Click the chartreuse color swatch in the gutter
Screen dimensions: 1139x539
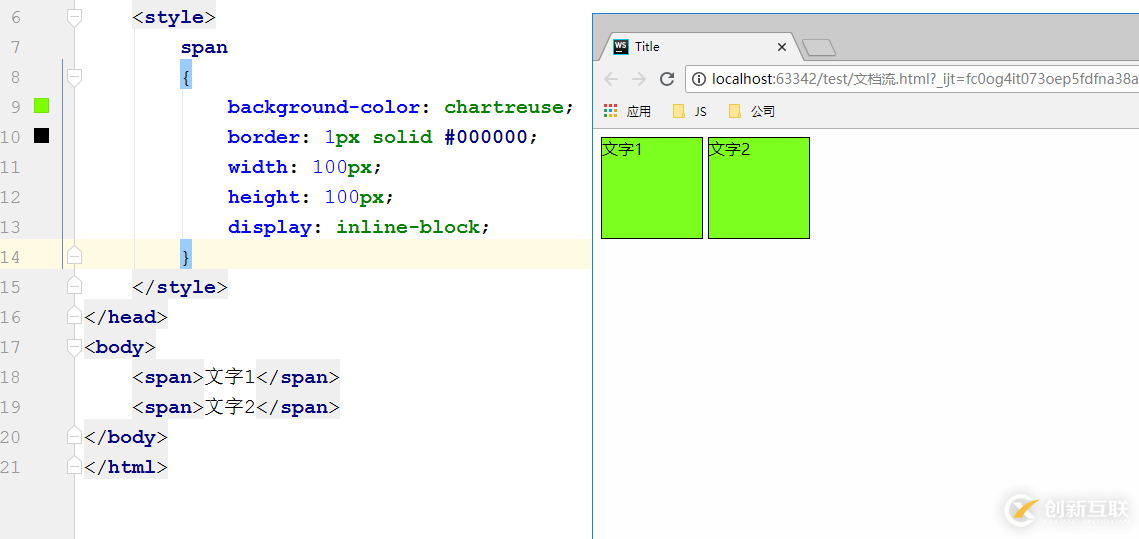(41, 106)
